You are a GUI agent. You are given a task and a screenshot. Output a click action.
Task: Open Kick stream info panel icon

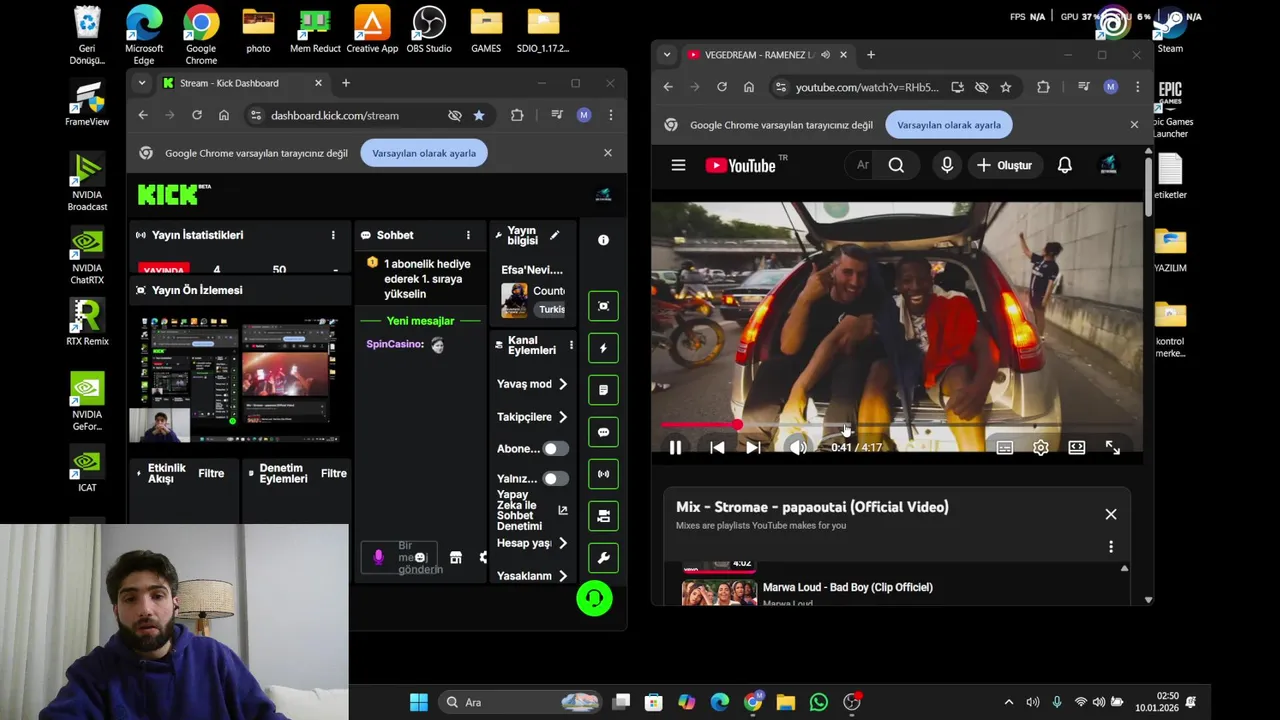[x=603, y=240]
